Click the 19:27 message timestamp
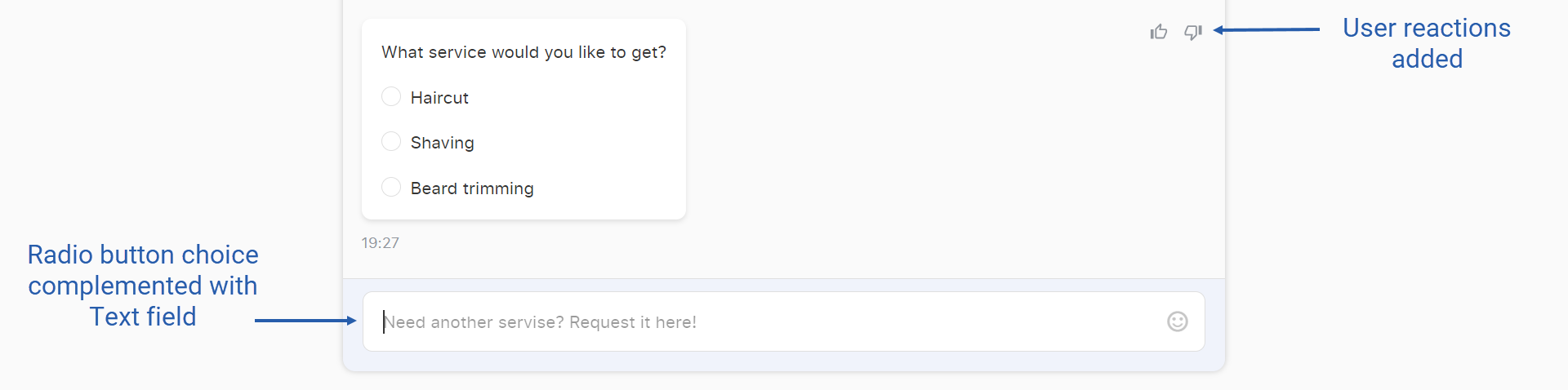This screenshot has height=390, width=1568. pyautogui.click(x=381, y=243)
